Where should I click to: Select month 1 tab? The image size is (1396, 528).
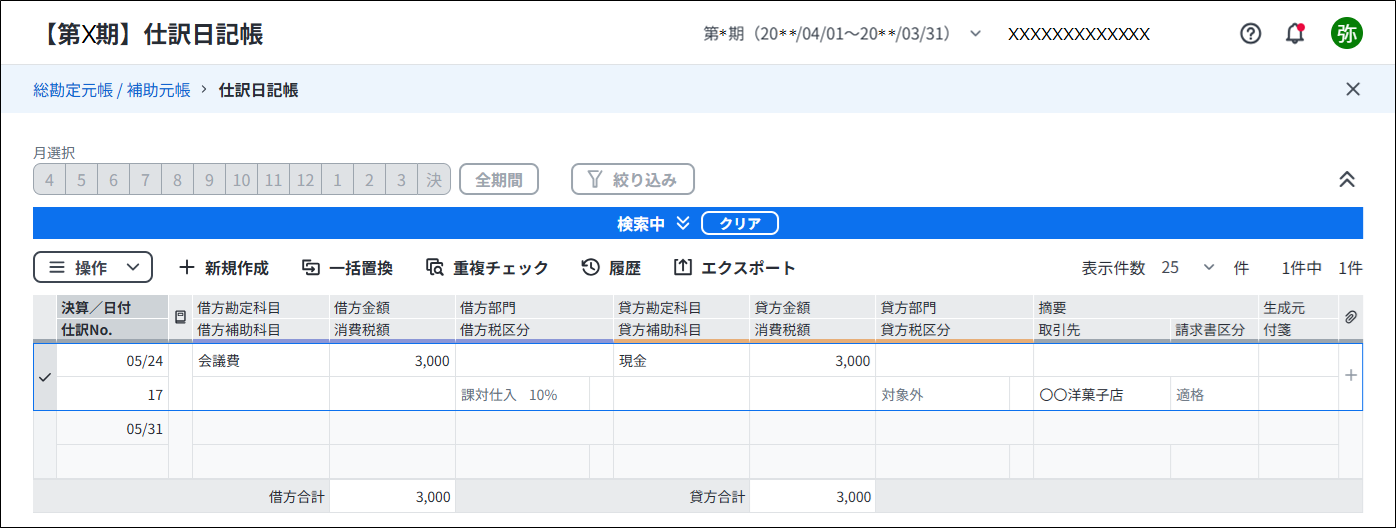tap(338, 180)
